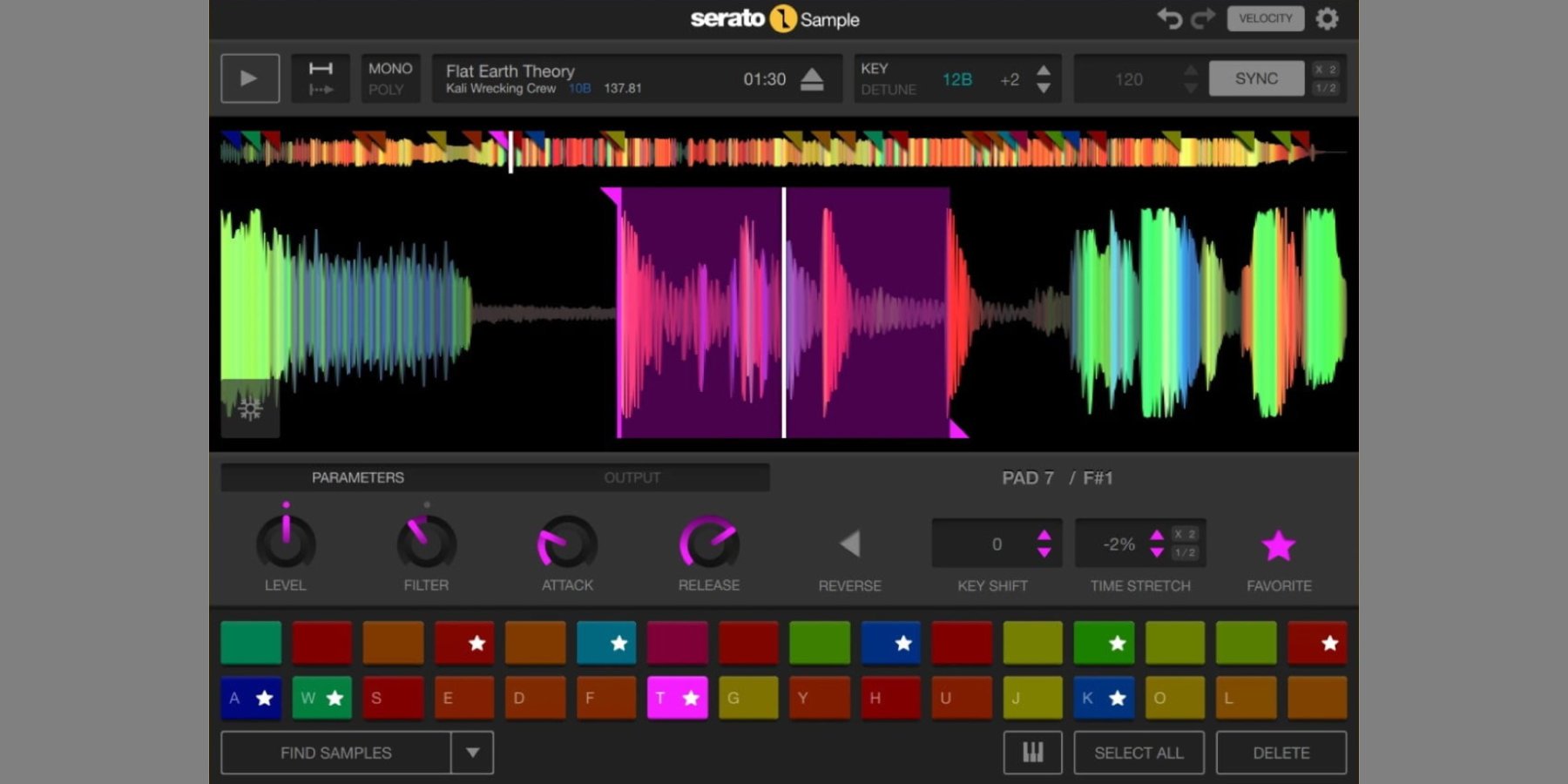1568x784 pixels.
Task: Select pad K with star
Action: pyautogui.click(x=1104, y=698)
